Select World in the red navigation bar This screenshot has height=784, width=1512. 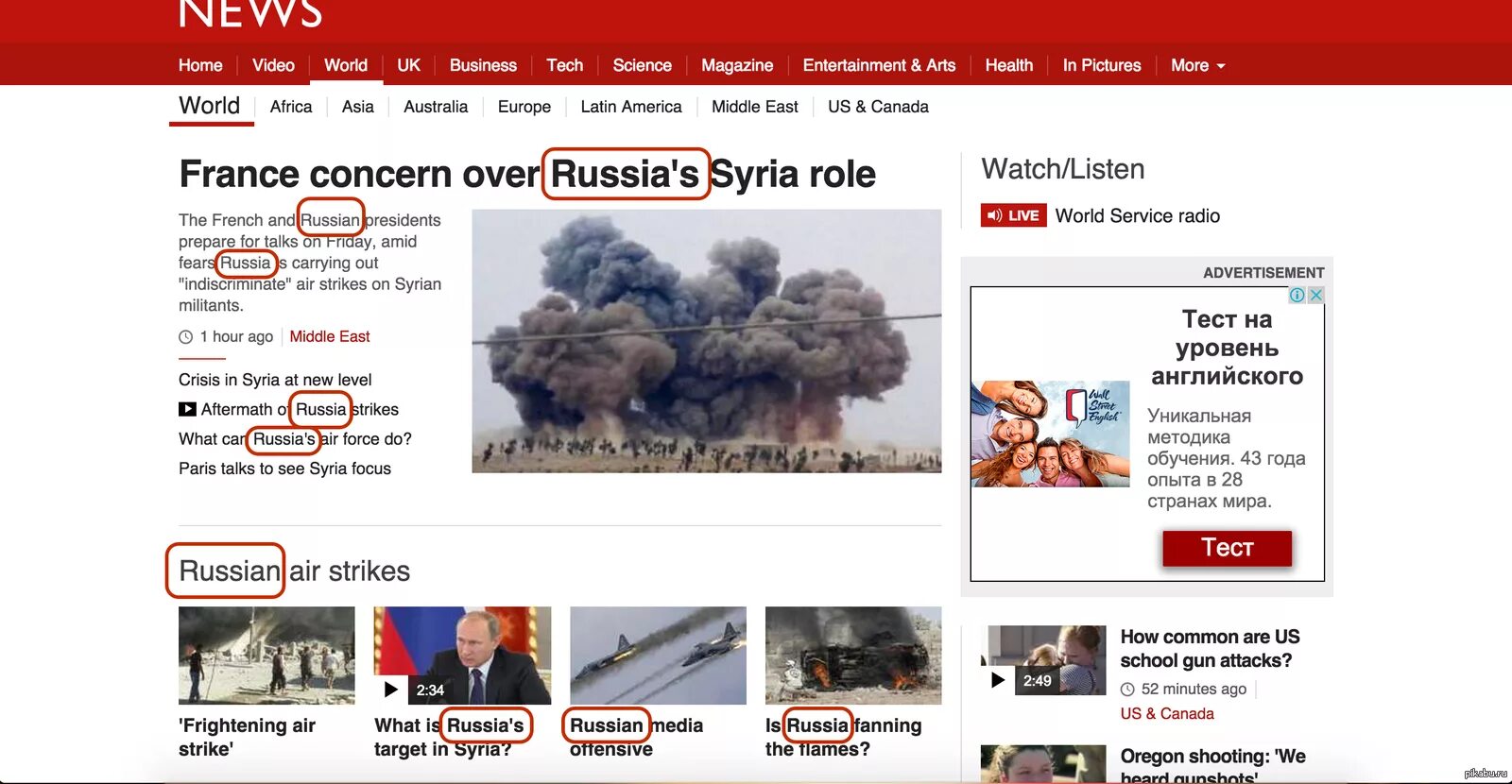346,65
